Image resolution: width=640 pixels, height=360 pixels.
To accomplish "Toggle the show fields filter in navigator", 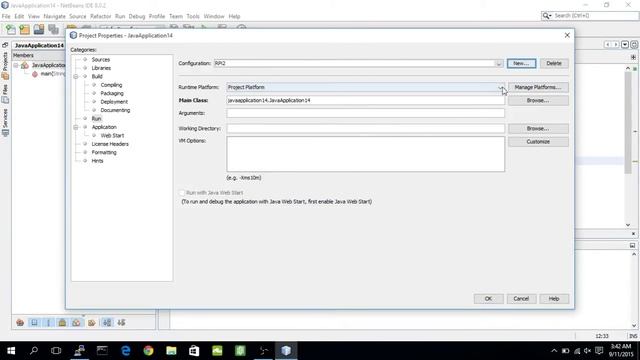I will tap(34, 322).
